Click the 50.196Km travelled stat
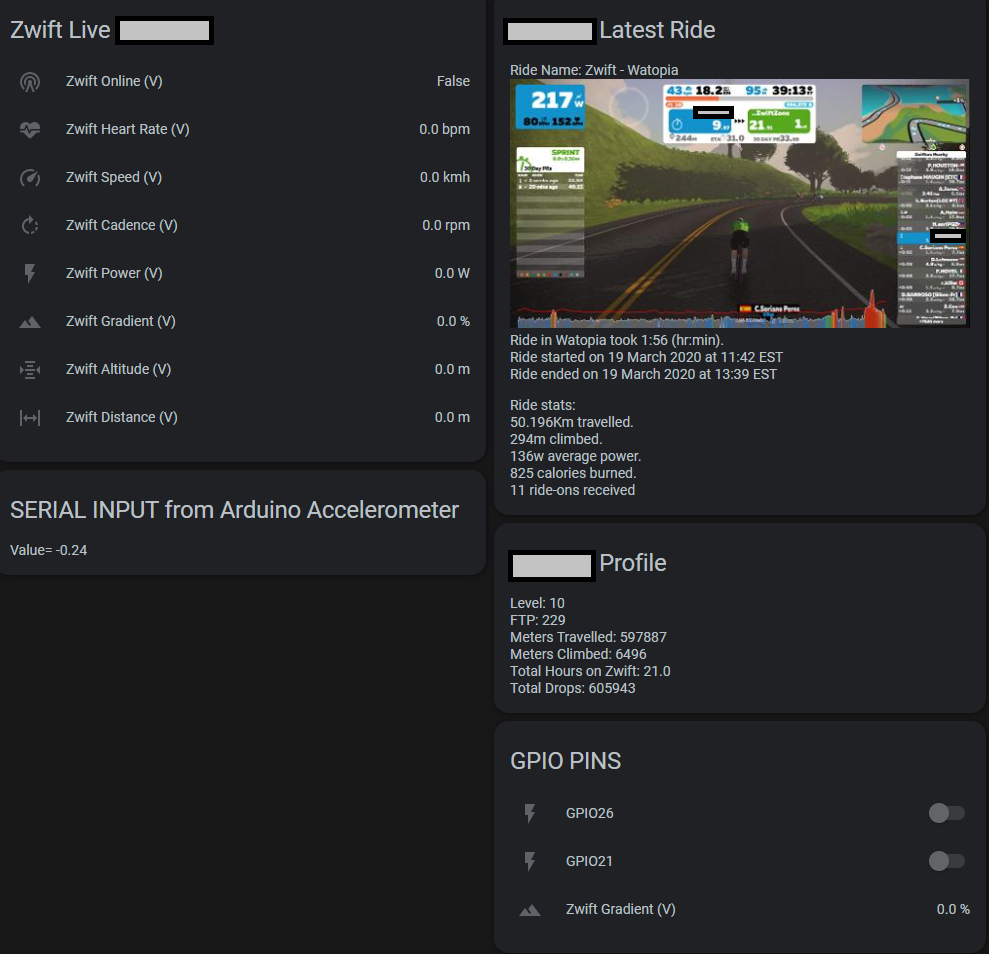 (571, 422)
